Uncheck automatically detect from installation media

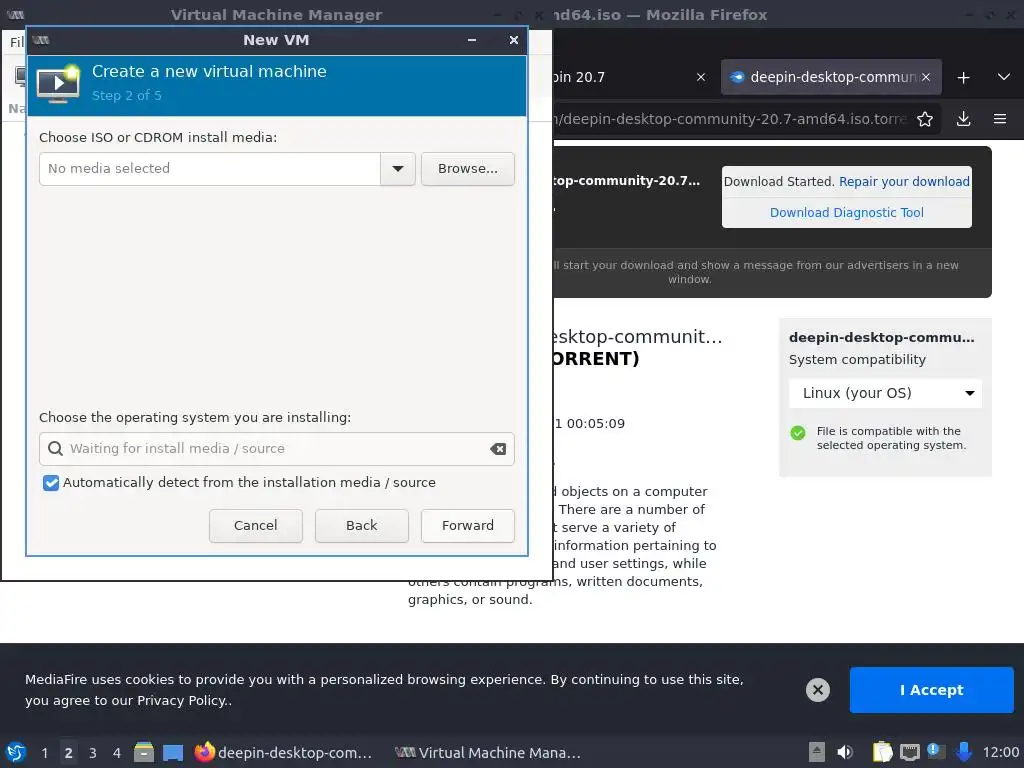click(51, 483)
